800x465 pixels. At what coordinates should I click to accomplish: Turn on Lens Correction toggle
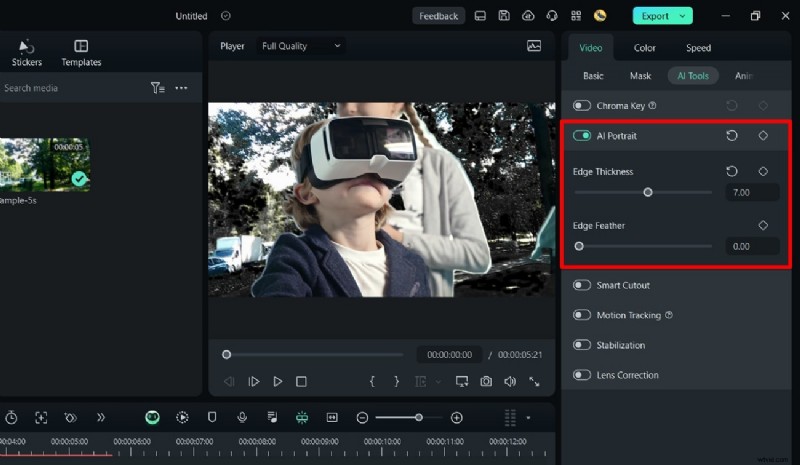tap(582, 375)
